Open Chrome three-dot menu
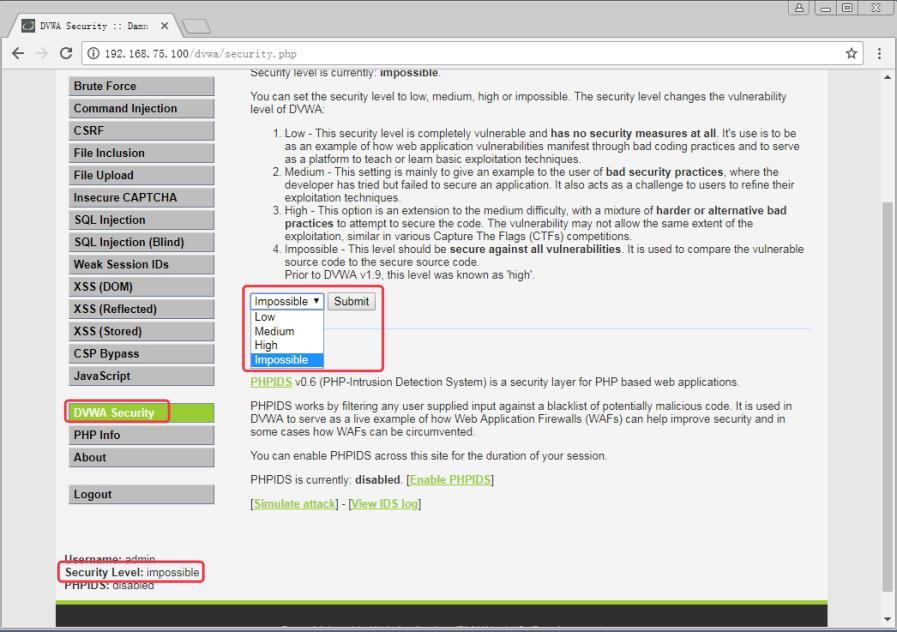Screen dimensions: 897x632 (x=879, y=54)
